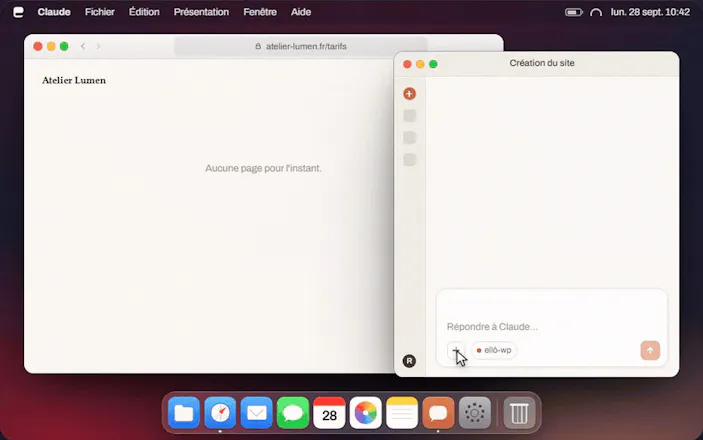Viewport: 703px width, 440px height.
Task: Open the Trash in the dock
Action: pos(519,413)
